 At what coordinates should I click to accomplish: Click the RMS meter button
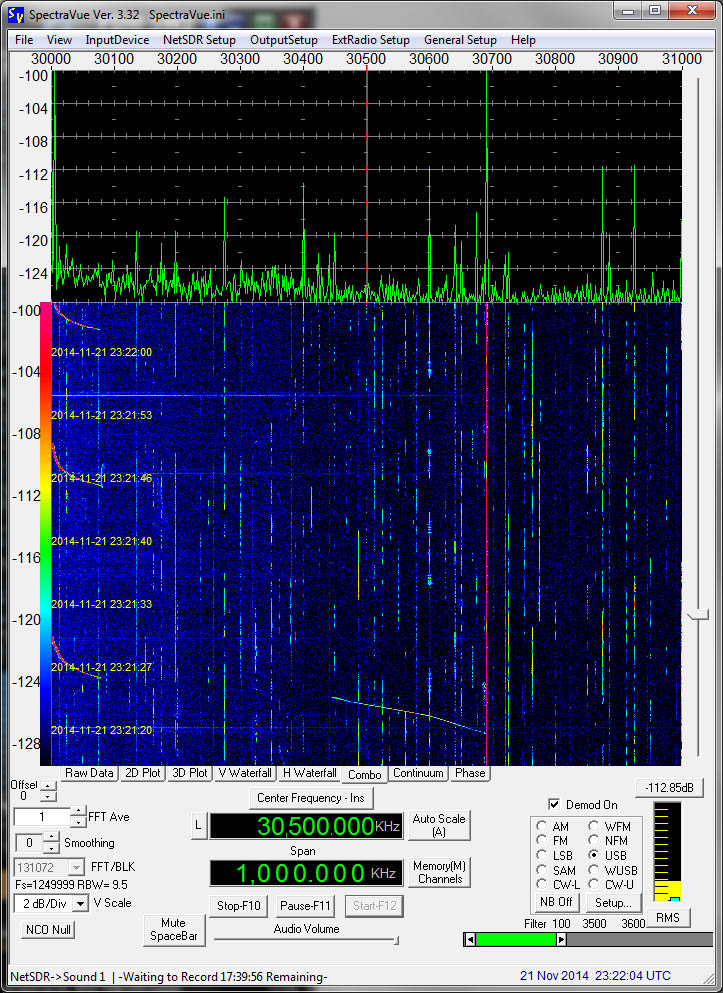point(667,917)
